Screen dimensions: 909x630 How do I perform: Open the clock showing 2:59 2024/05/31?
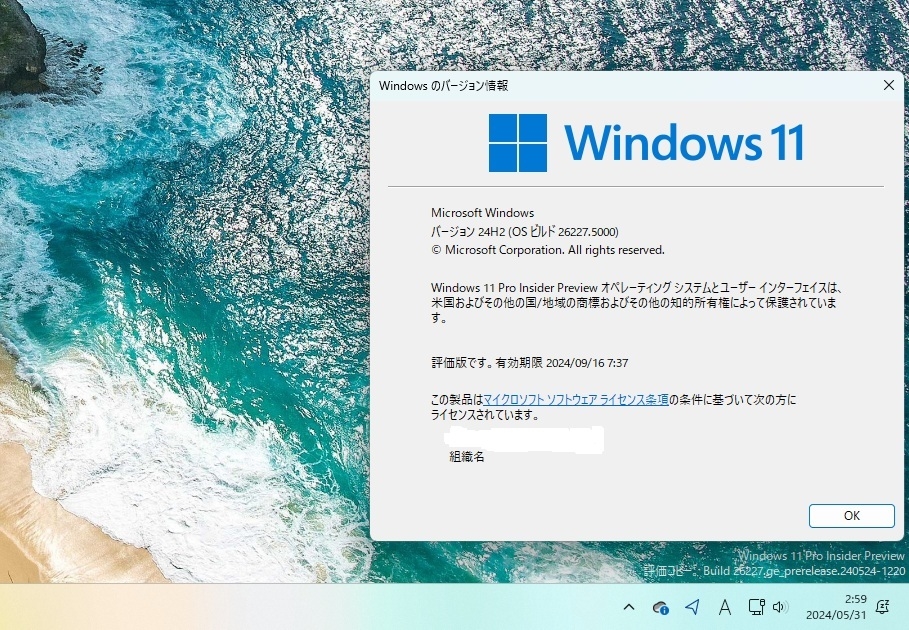point(836,607)
